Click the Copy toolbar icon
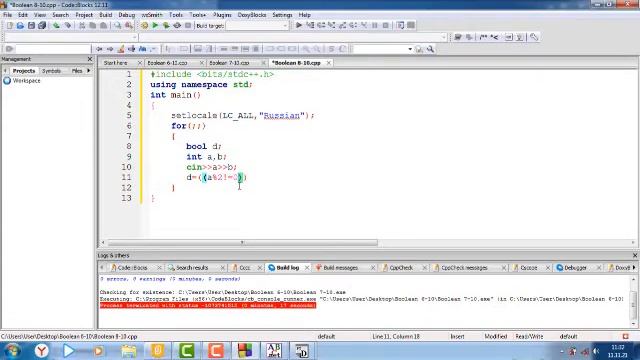640x360 pixels. pos(93,25)
